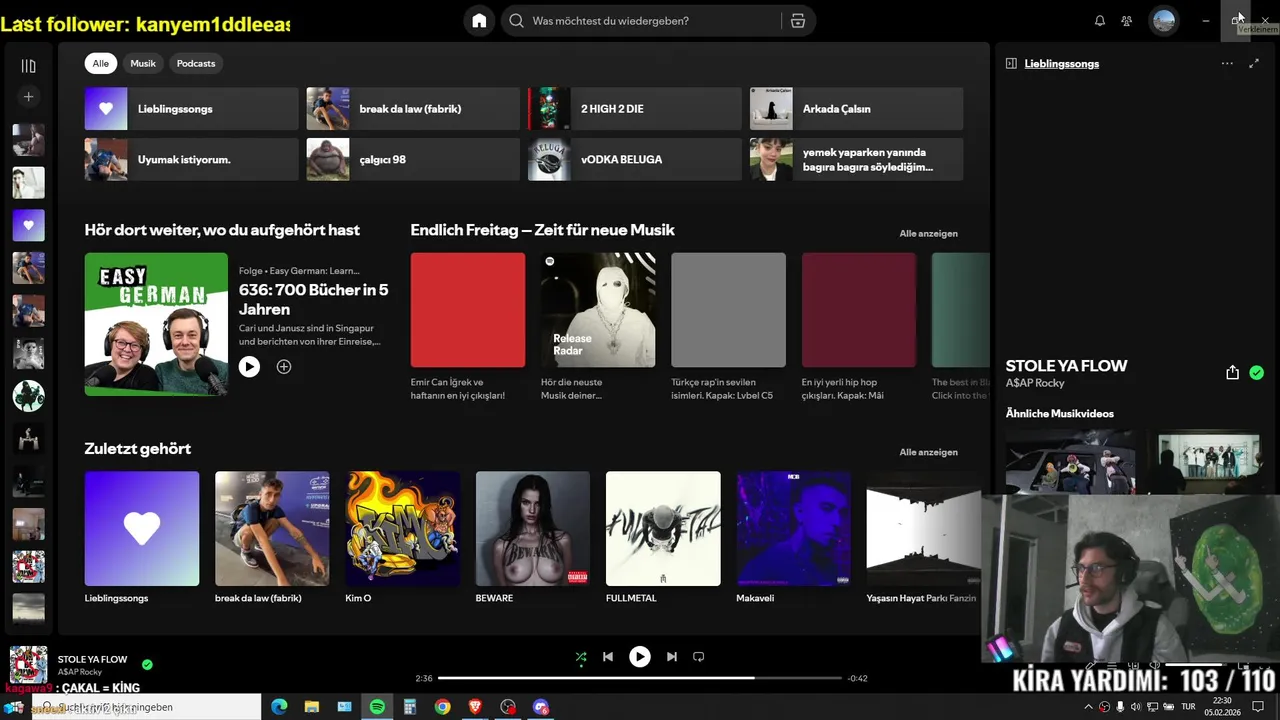Click A$AP Rocky artist in Now Playing panel
Screen dimensions: 1280x720
pos(1035,383)
